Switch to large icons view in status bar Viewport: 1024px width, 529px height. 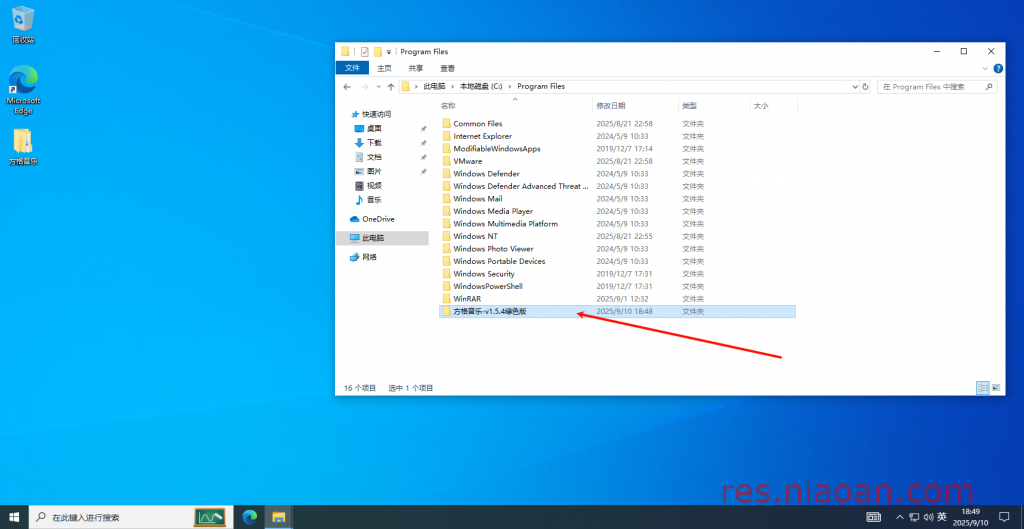[996, 388]
